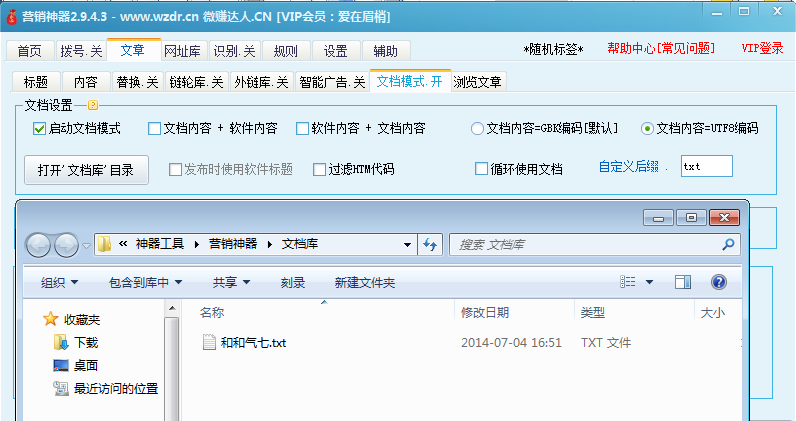Check 文档内容 + 软件内容 checkbox
This screenshot has width=796, height=421.
pos(154,128)
